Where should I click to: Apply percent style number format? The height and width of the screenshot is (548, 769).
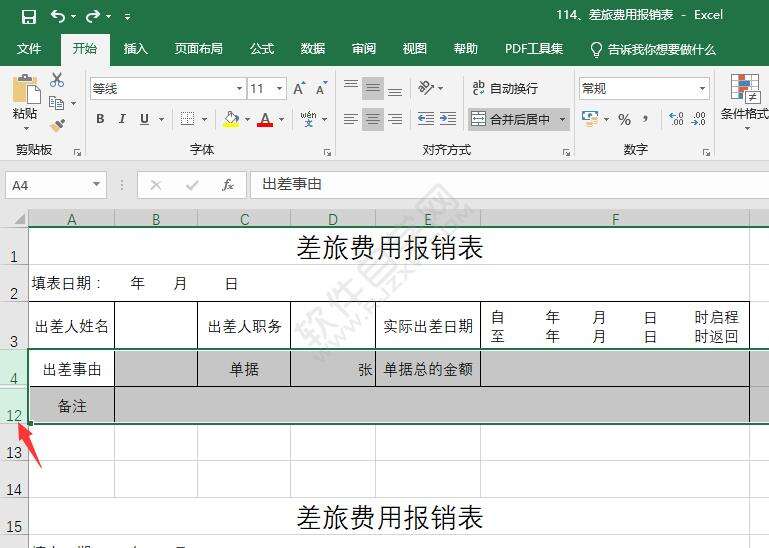coord(624,119)
